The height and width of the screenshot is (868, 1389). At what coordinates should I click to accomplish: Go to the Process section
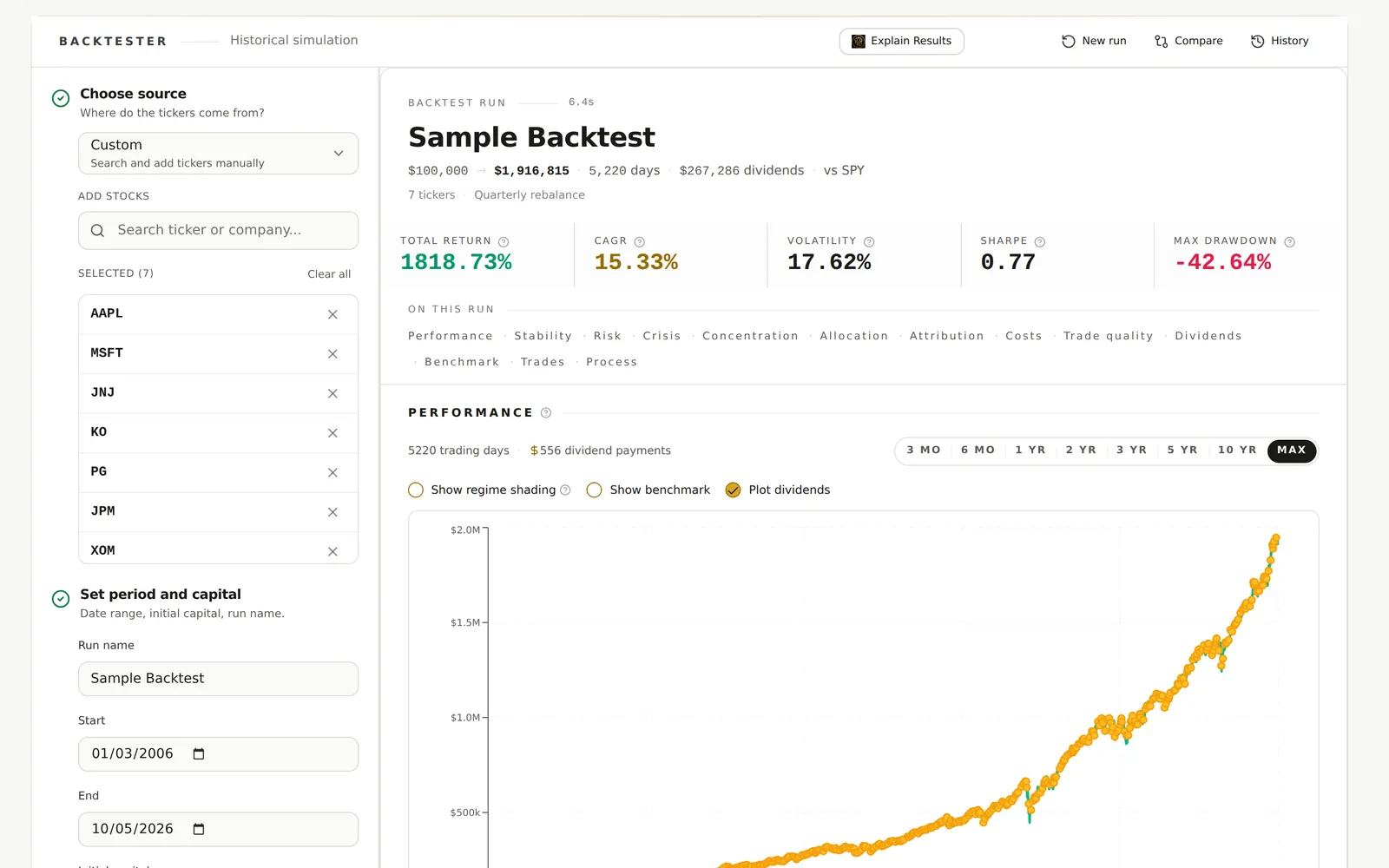pyautogui.click(x=611, y=362)
